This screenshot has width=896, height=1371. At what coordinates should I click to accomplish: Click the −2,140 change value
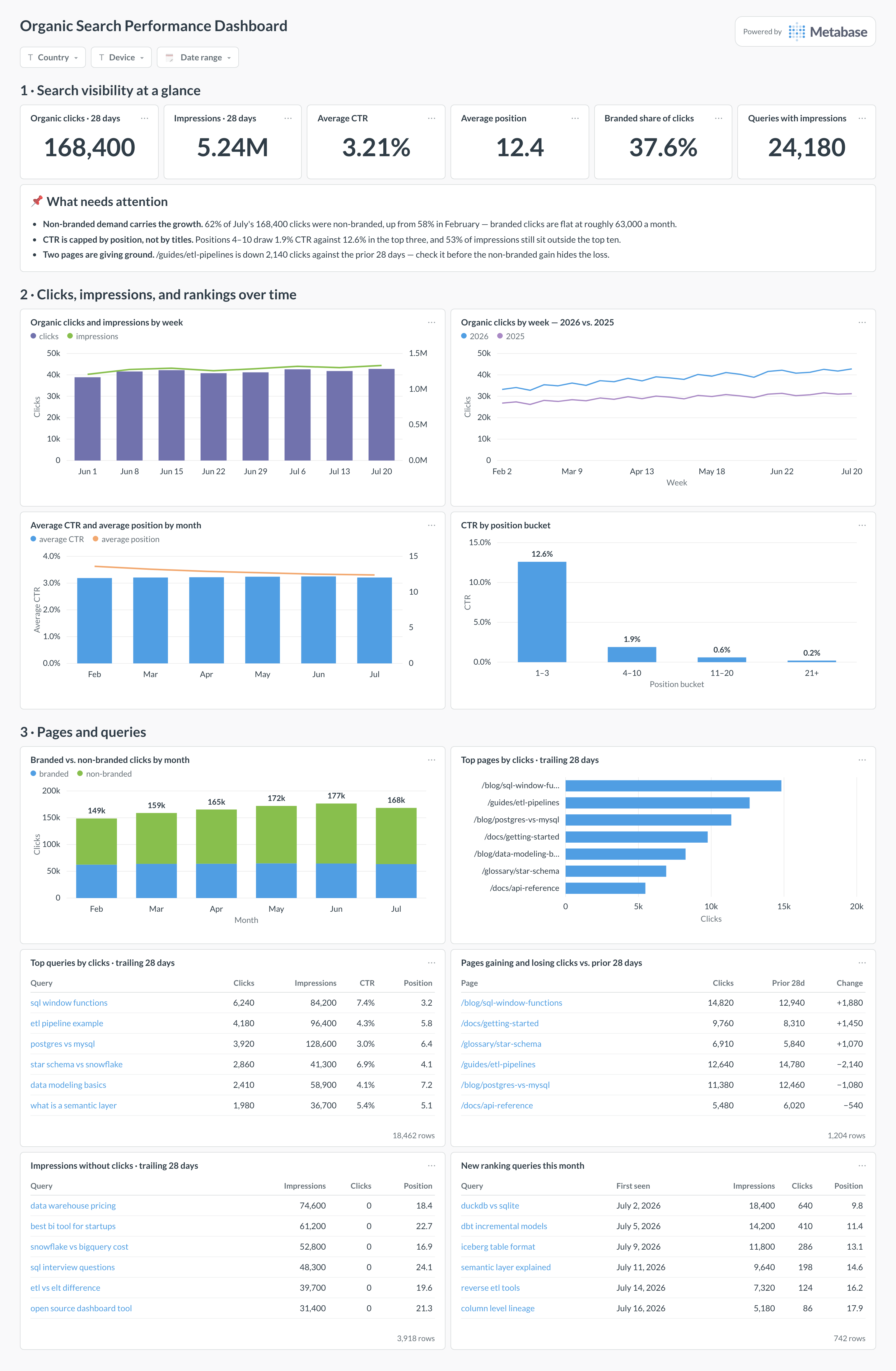click(x=849, y=1065)
